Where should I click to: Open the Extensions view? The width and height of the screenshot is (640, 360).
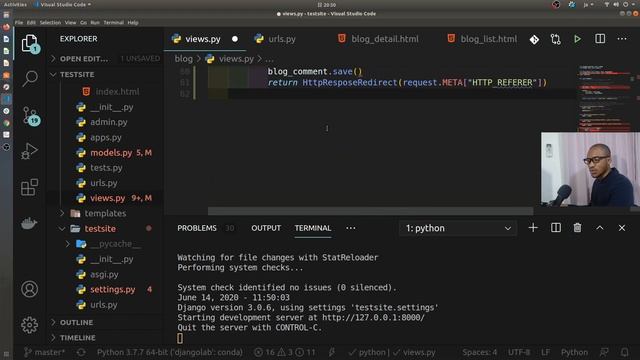(x=30, y=187)
